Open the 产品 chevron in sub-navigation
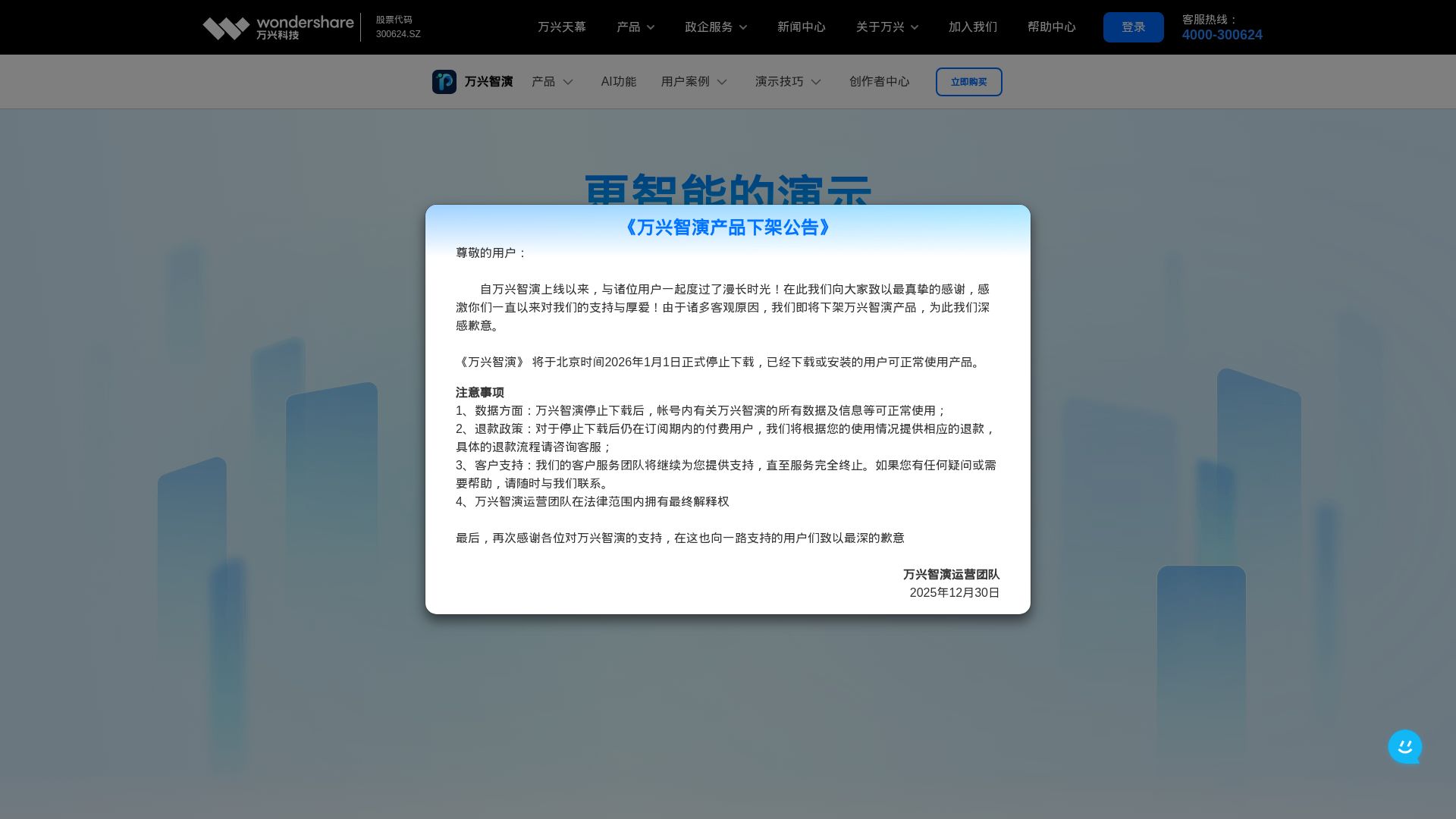Screen dimensions: 1456x819 pyautogui.click(x=567, y=82)
